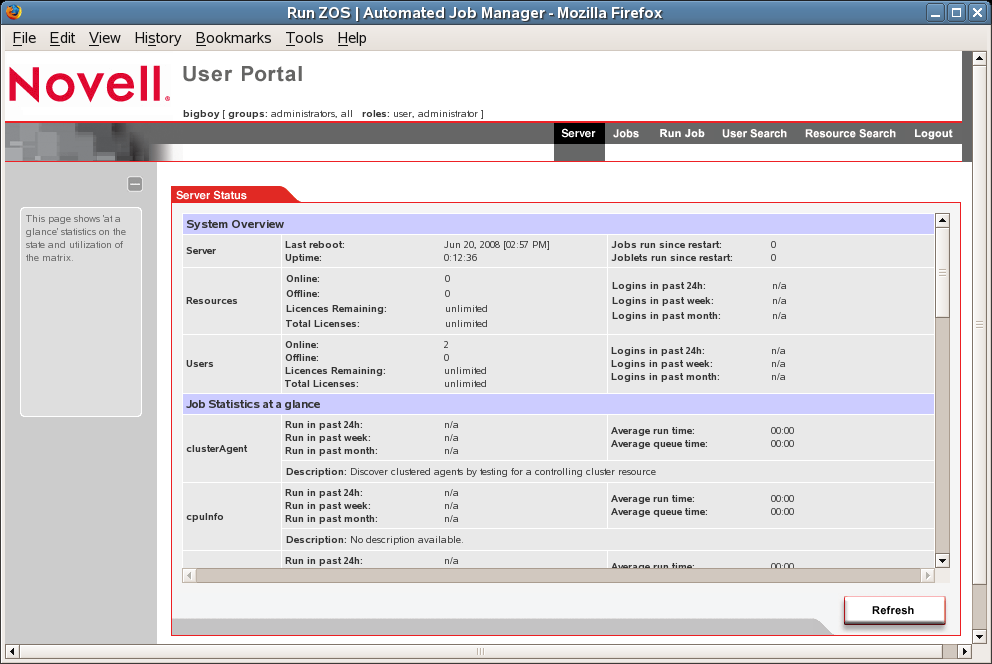This screenshot has height=664, width=992.
Task: Open the File menu
Action: pyautogui.click(x=24, y=38)
